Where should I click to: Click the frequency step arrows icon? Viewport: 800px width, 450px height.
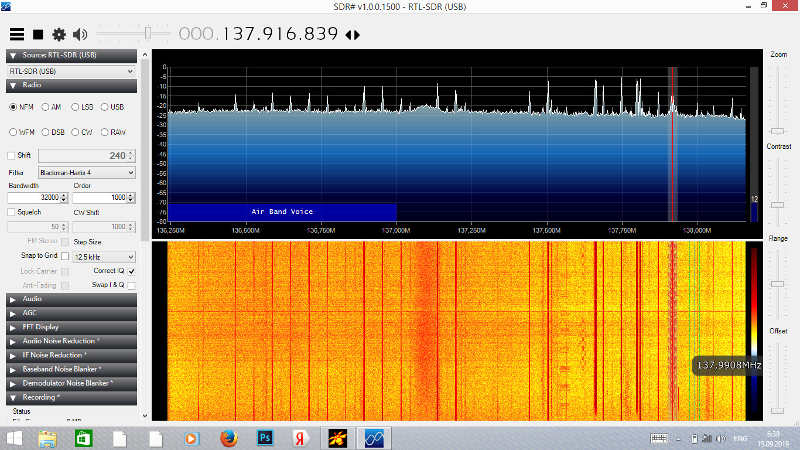point(352,35)
